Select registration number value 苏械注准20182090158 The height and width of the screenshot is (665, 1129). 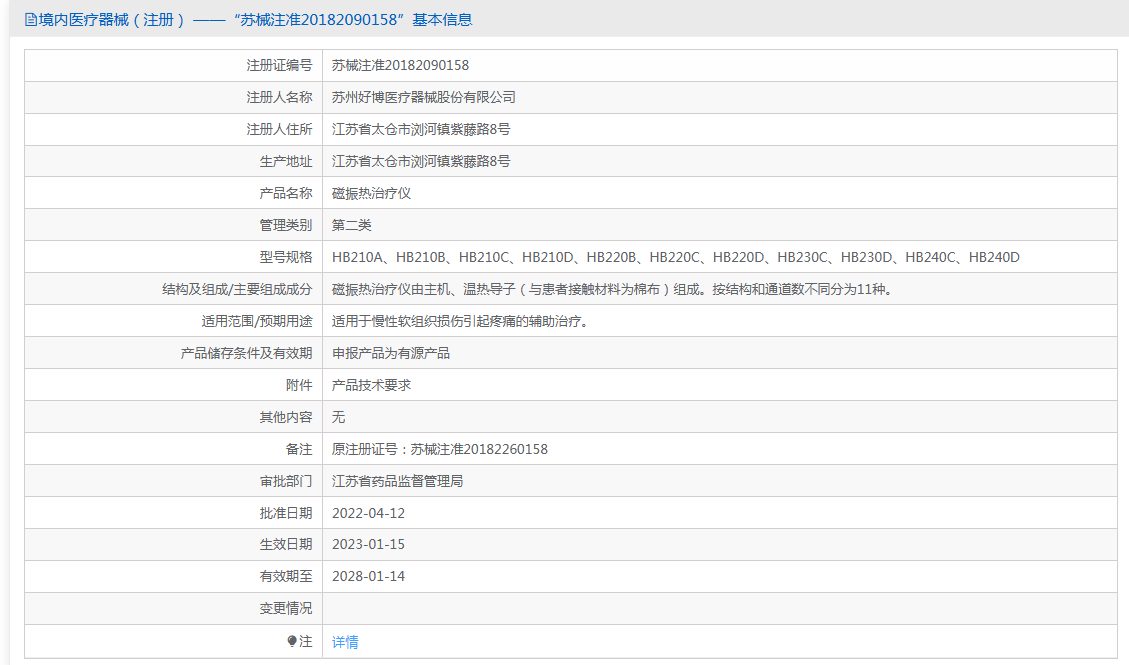coord(400,65)
